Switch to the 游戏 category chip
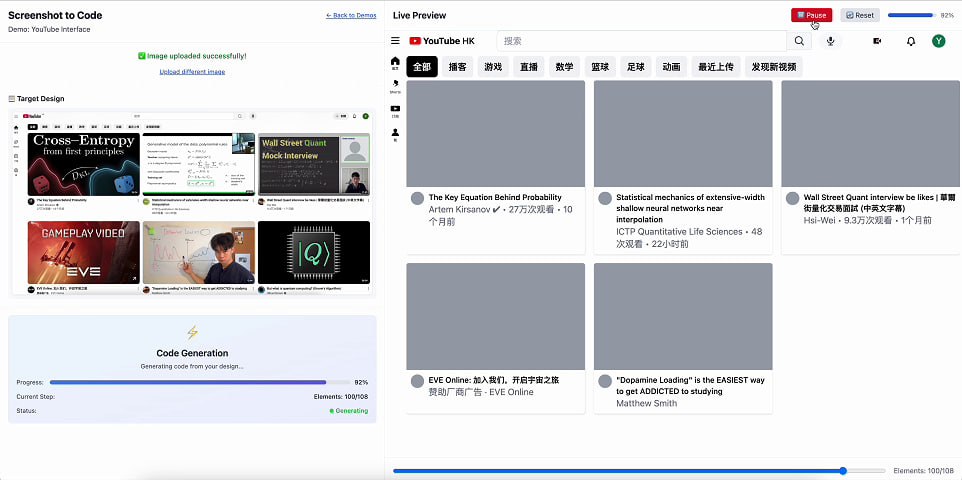The height and width of the screenshot is (480, 962). click(x=492, y=67)
